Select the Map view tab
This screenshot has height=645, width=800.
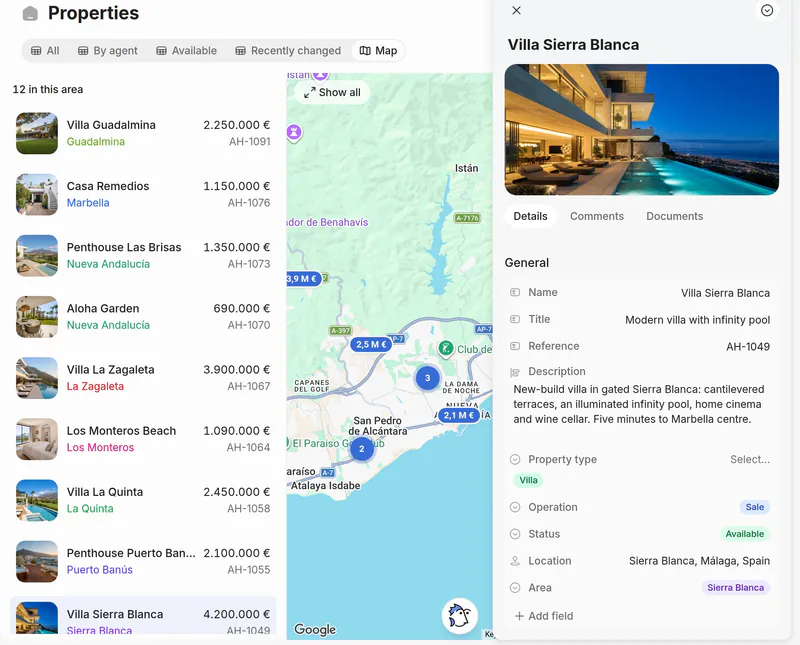click(378, 51)
